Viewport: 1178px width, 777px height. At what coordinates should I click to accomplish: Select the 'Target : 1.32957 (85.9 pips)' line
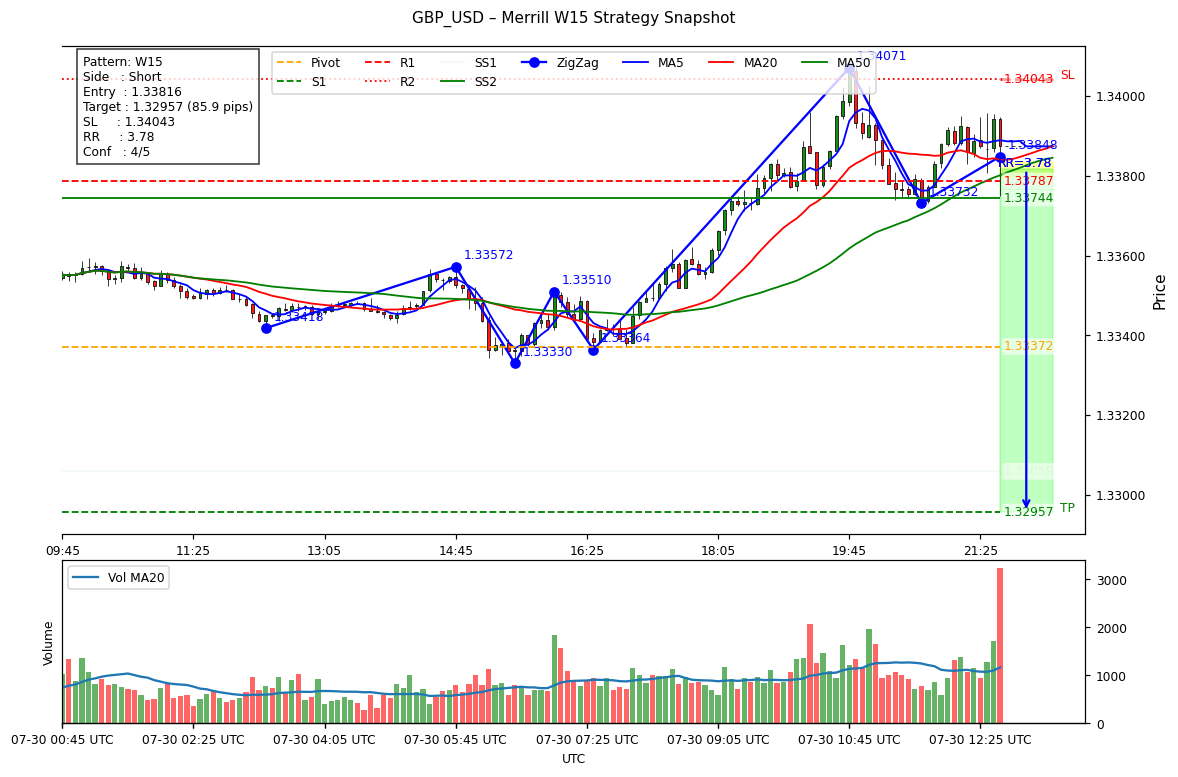click(168, 107)
